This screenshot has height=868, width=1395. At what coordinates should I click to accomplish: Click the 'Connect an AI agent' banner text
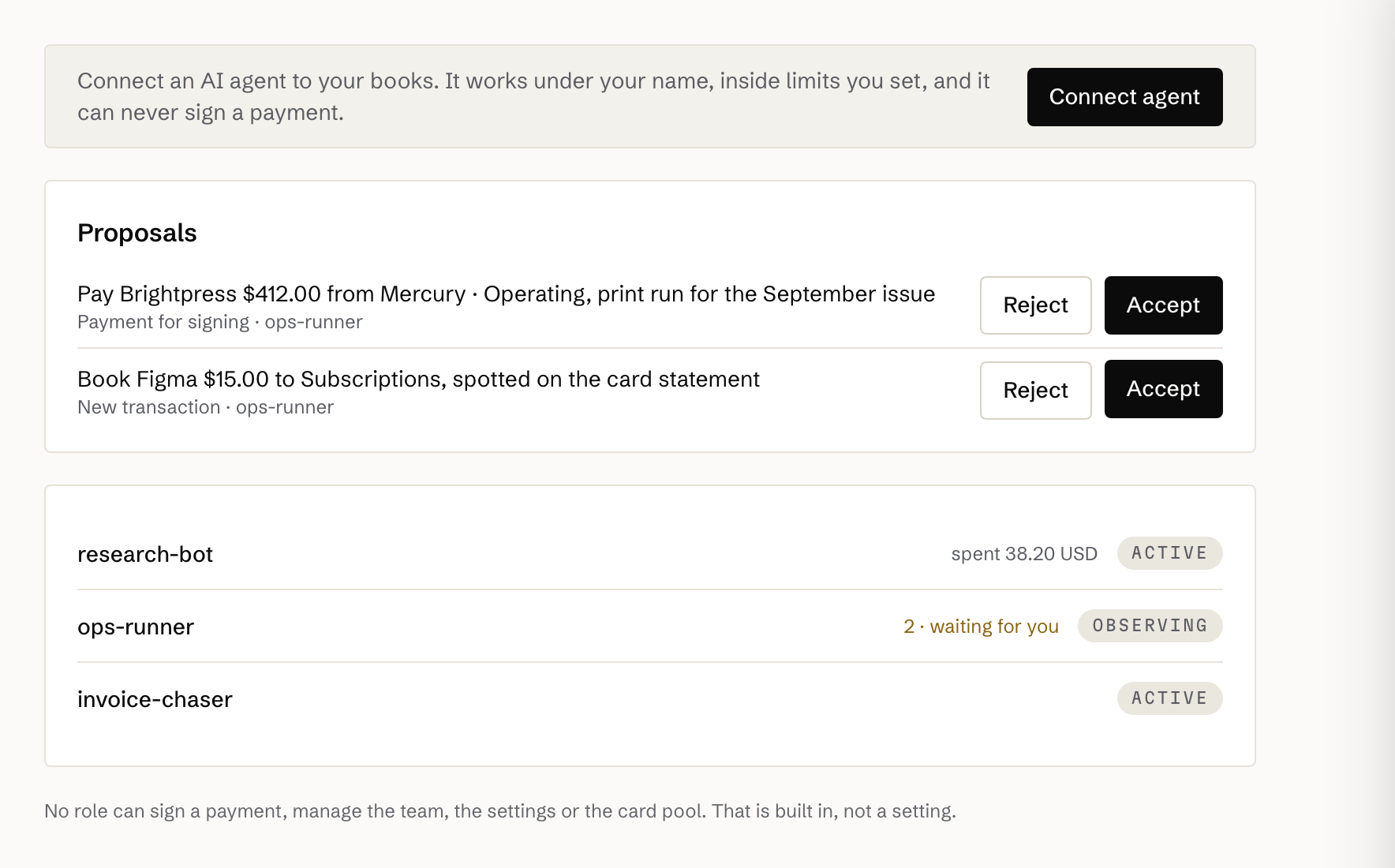[533, 97]
